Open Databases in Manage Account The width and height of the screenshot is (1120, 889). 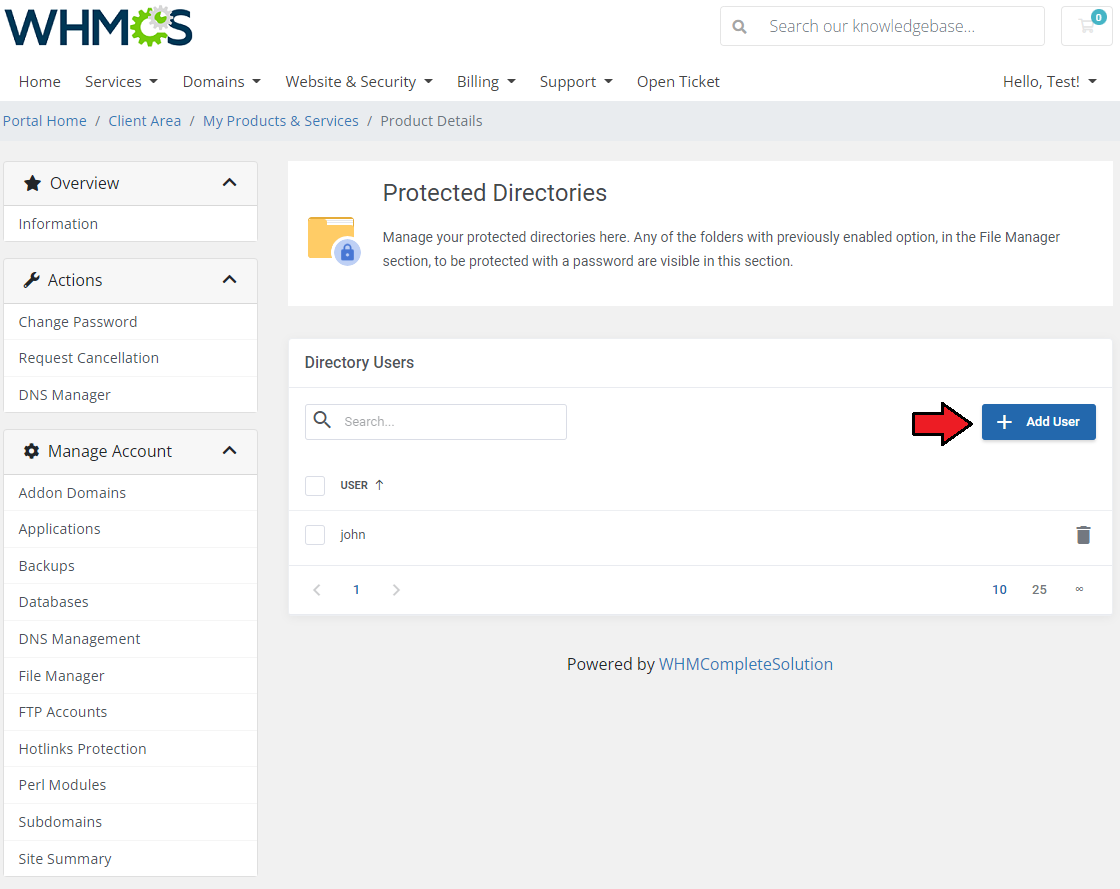pyautogui.click(x=130, y=603)
